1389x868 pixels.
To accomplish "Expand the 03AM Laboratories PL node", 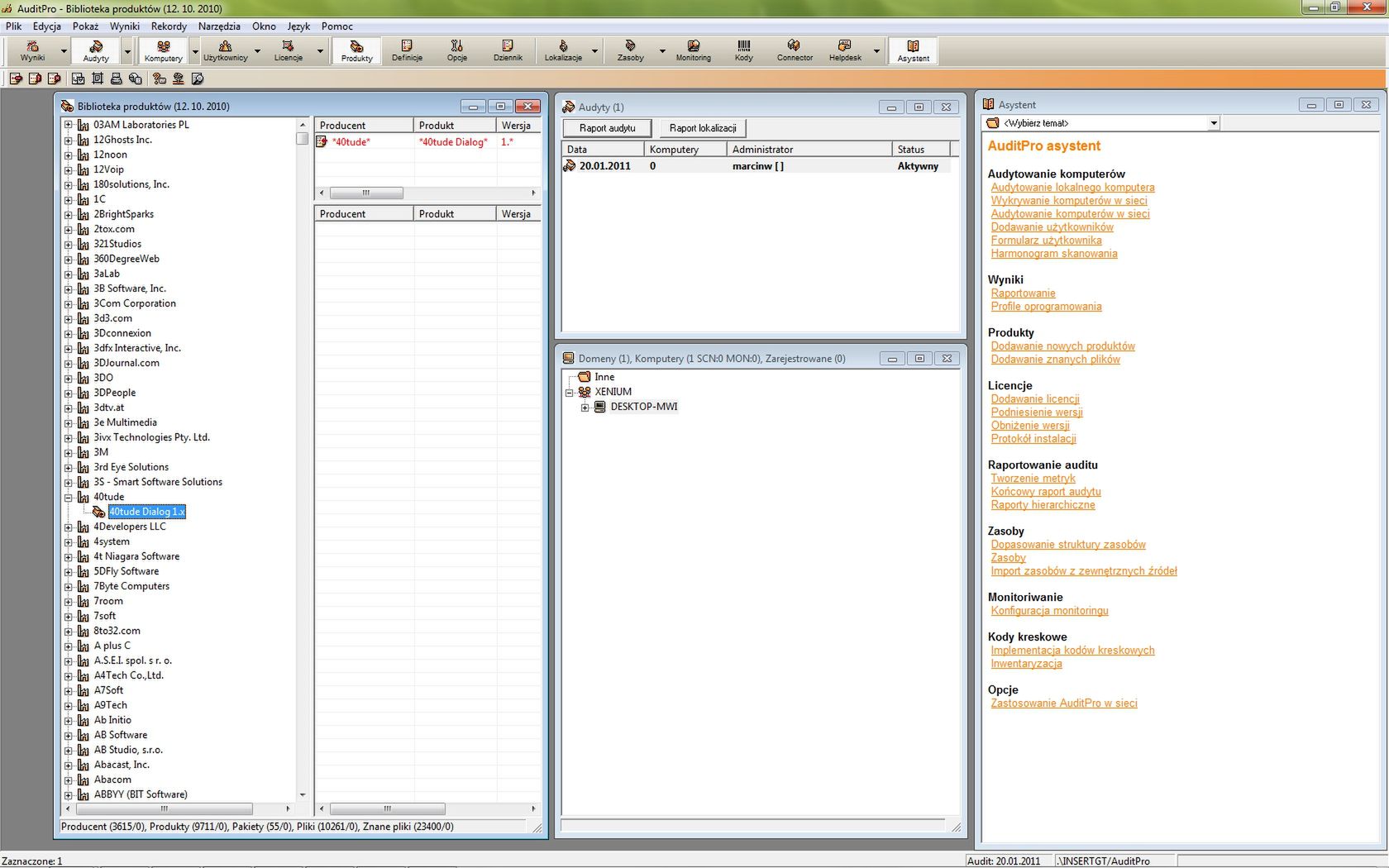I will click(x=69, y=125).
